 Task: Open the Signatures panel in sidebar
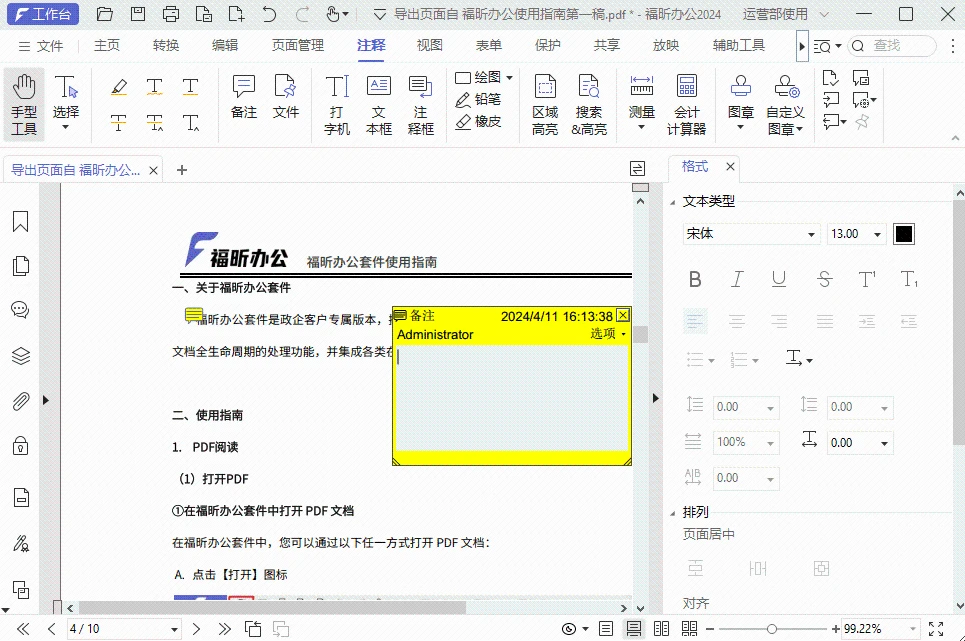(20, 544)
